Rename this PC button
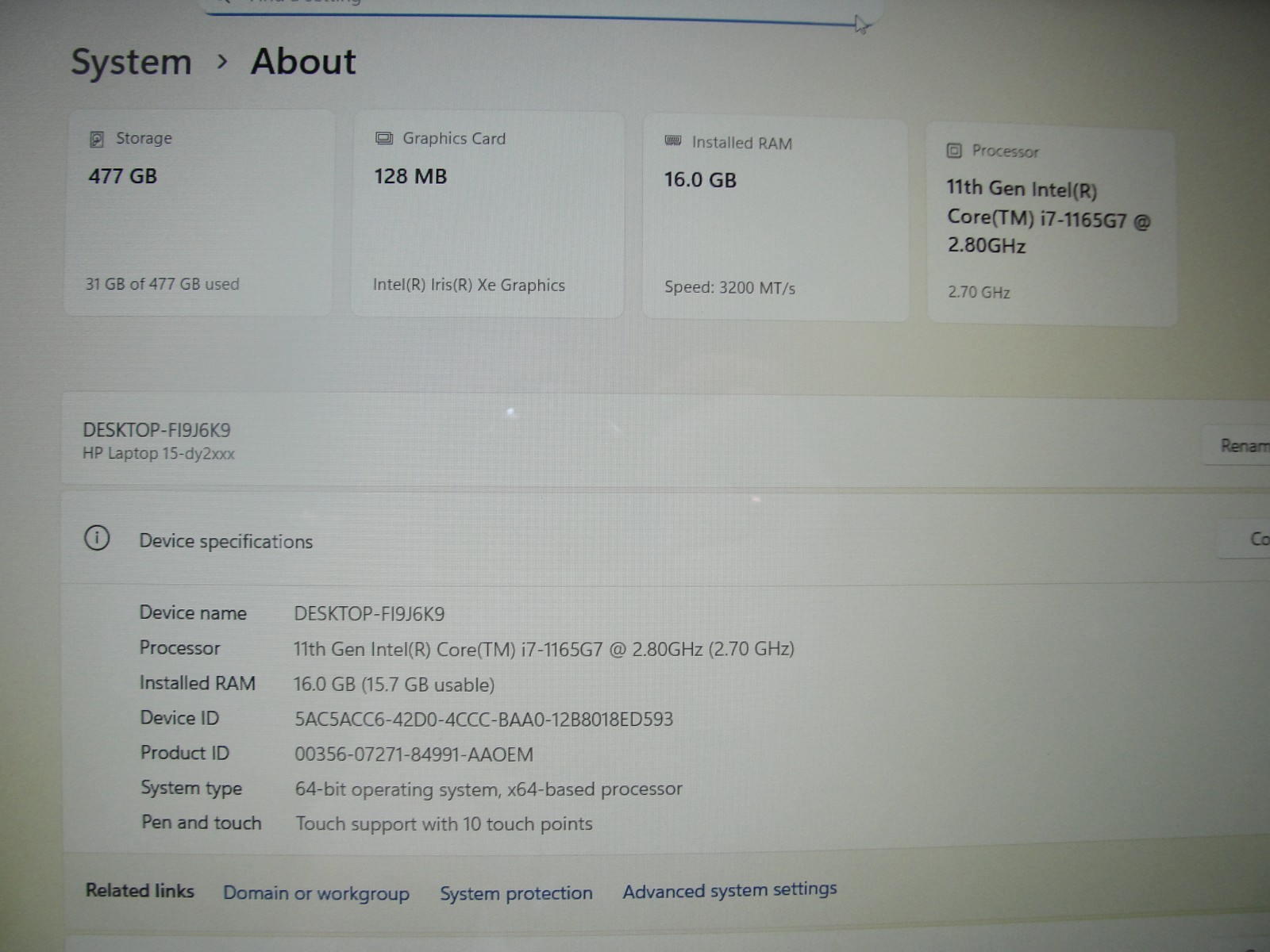The image size is (1270, 952). click(x=1237, y=445)
